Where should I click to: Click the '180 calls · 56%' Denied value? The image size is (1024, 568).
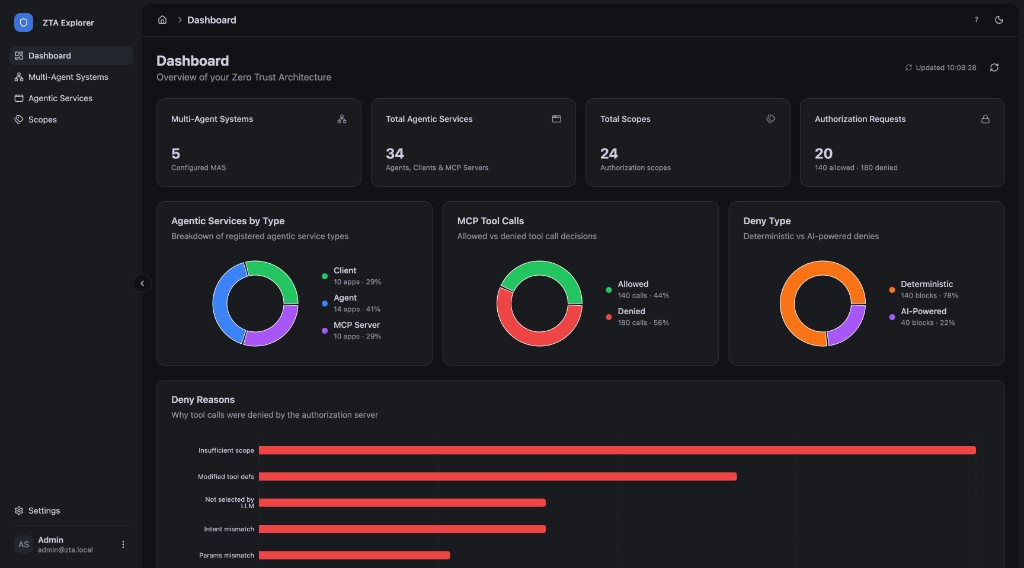coord(643,323)
